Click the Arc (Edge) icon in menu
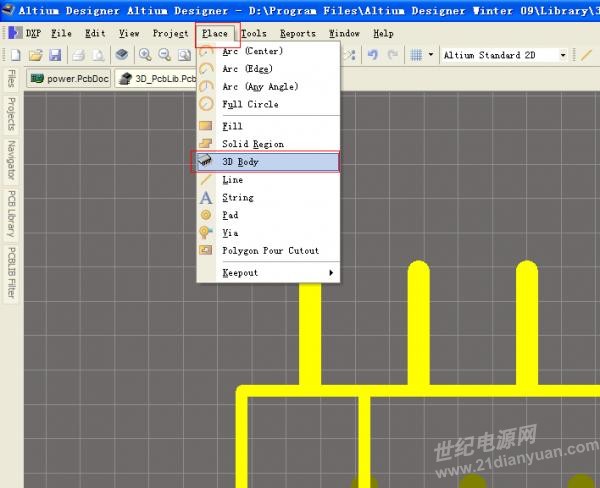This screenshot has height=488, width=600. click(x=206, y=69)
